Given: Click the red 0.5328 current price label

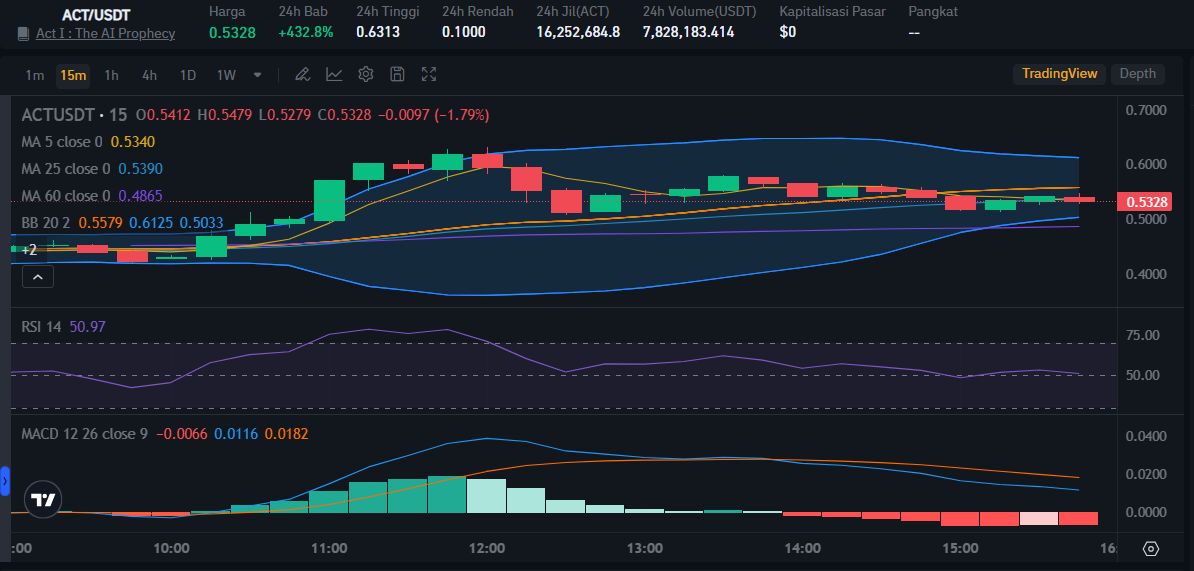Looking at the screenshot, I should (x=1144, y=202).
